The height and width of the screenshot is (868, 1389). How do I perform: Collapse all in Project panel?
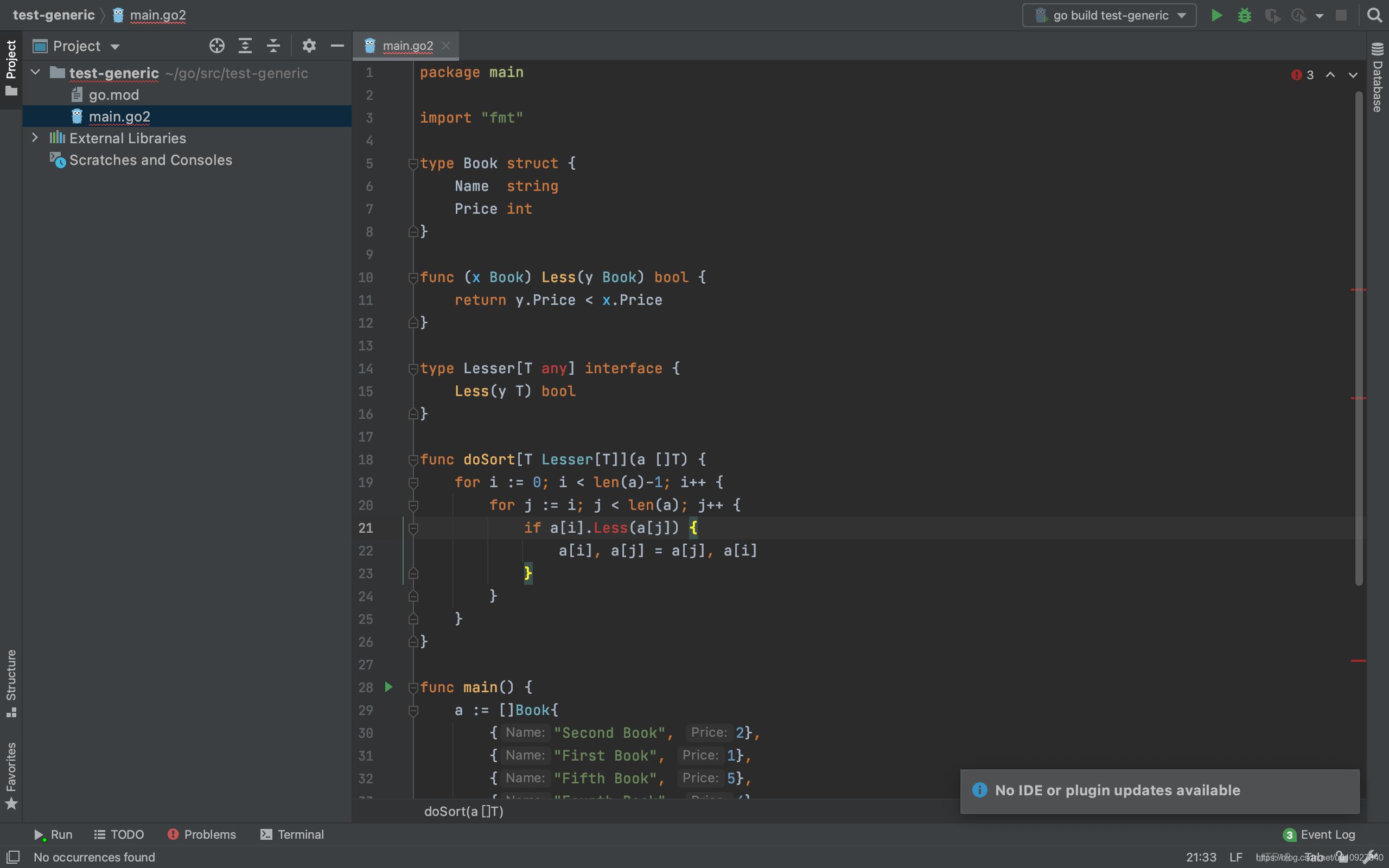click(273, 46)
